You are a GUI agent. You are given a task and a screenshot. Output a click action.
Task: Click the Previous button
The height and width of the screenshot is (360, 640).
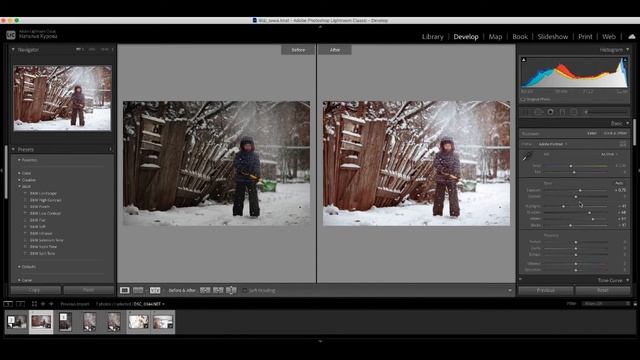click(x=546, y=290)
